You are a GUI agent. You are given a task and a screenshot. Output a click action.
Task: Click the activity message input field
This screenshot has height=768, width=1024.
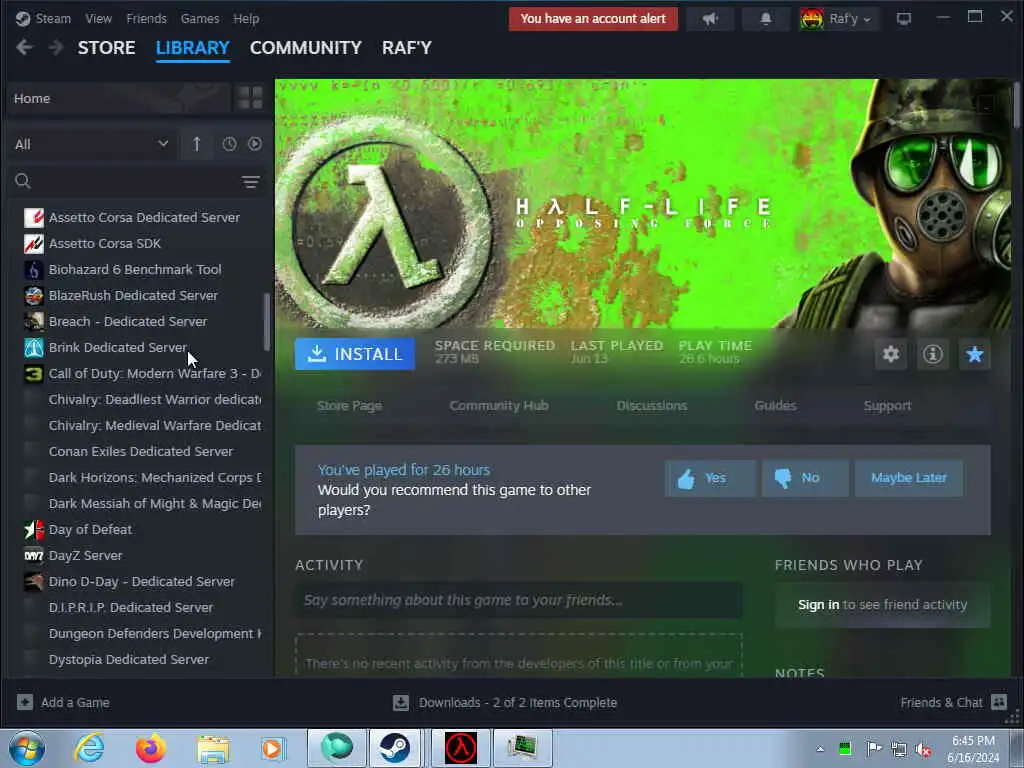519,600
